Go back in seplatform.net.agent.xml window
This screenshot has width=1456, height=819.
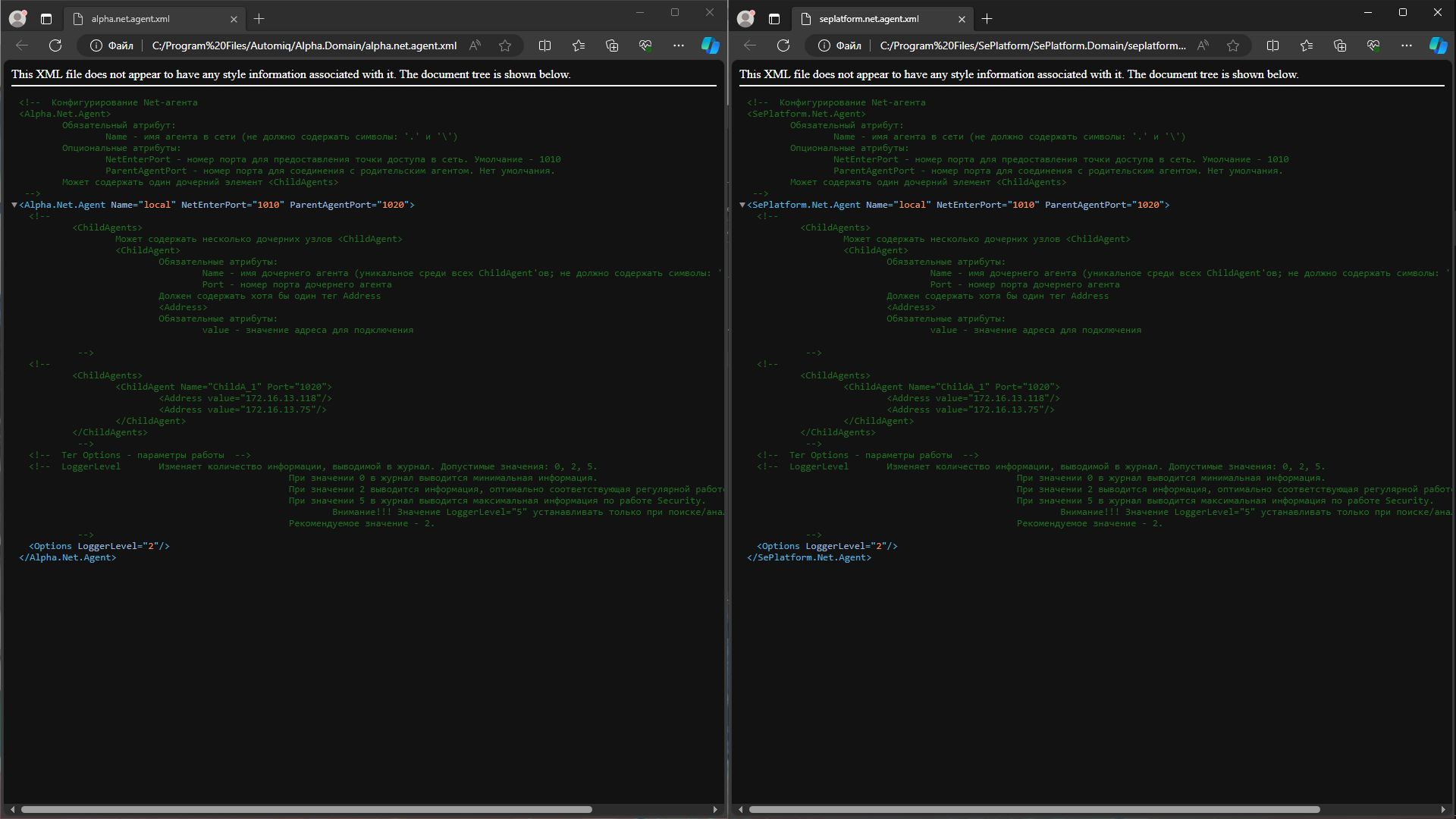pos(750,45)
